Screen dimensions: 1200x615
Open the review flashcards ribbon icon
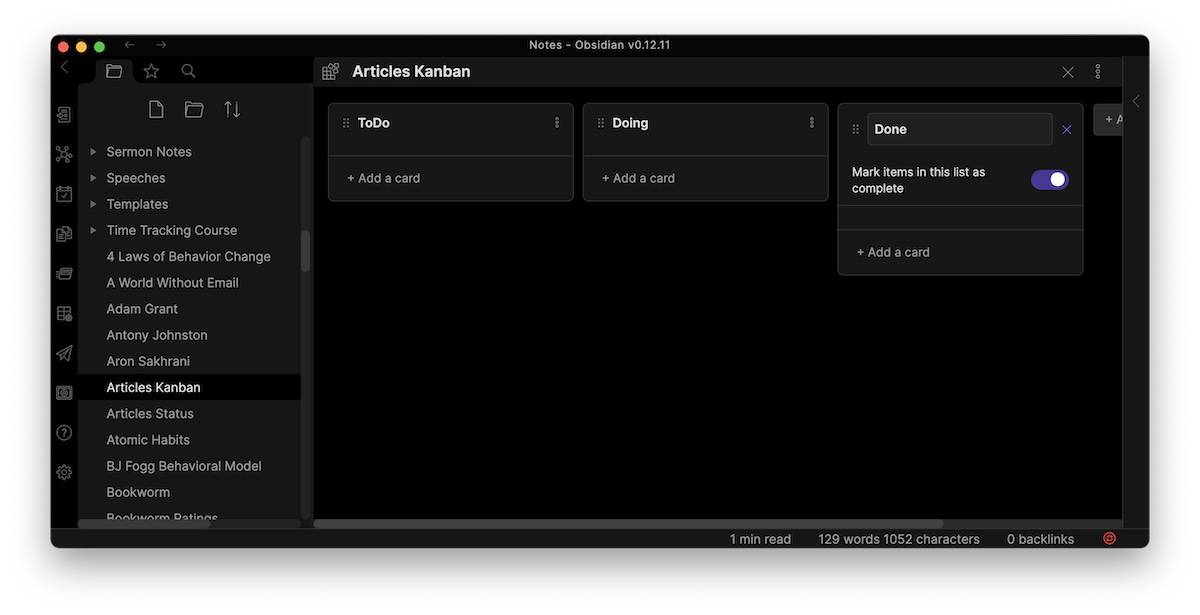64,273
